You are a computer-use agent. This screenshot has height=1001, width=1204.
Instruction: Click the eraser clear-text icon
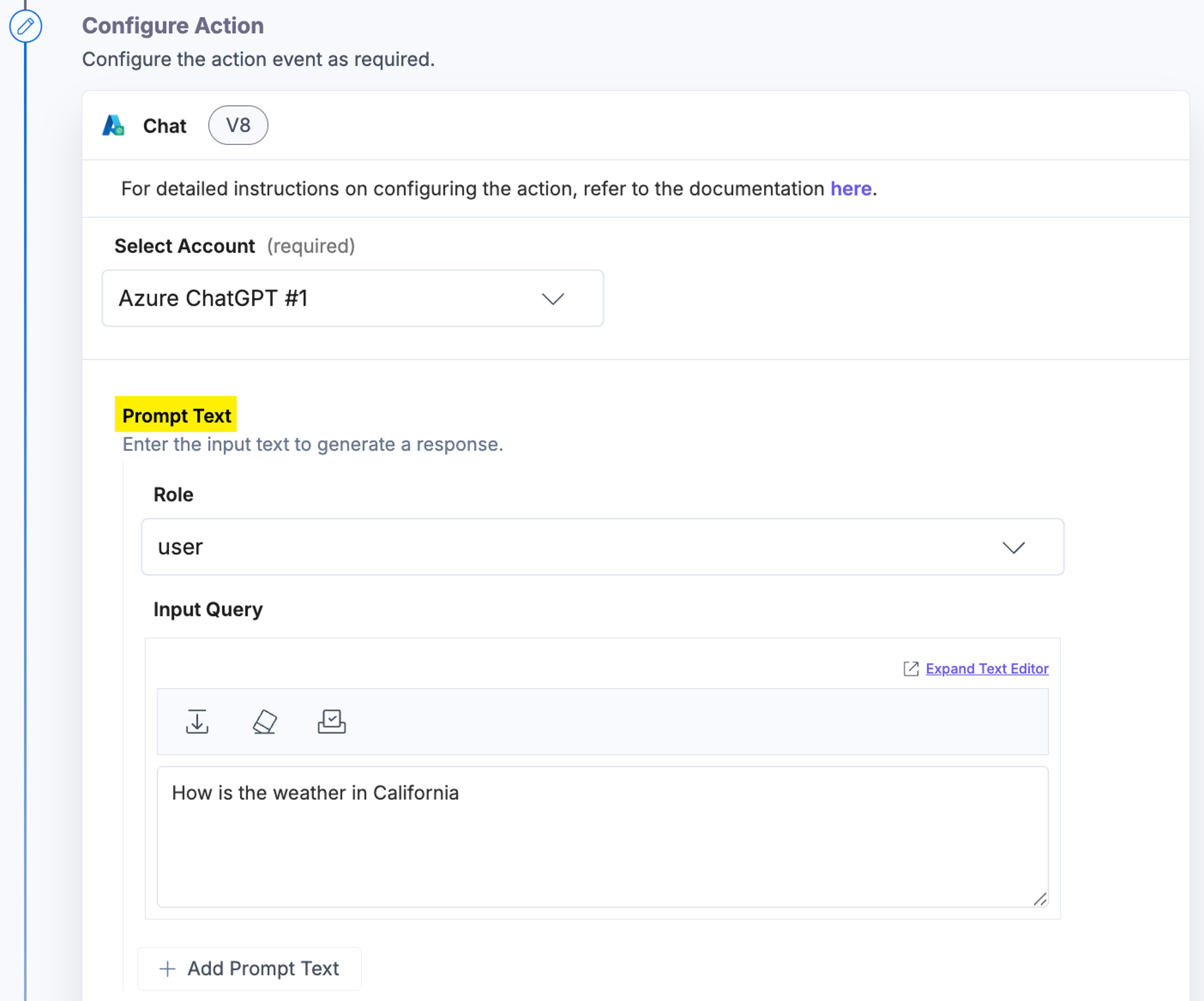(x=265, y=721)
